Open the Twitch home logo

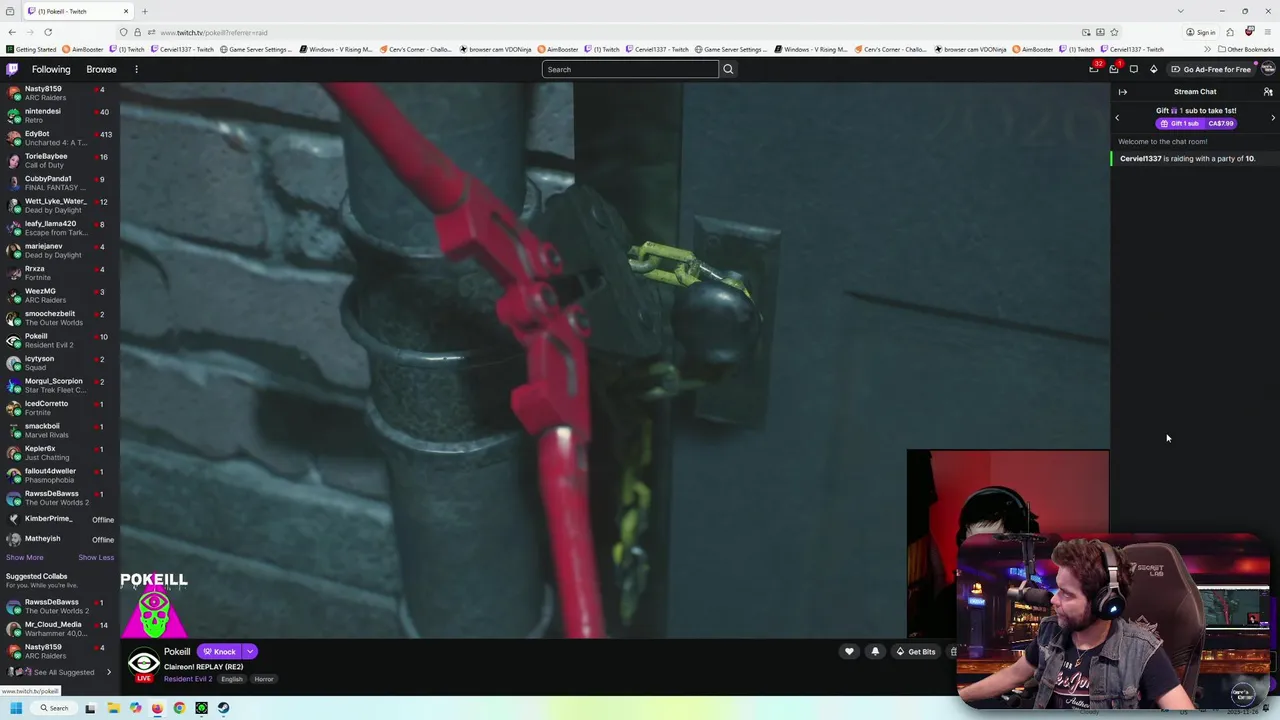[x=12, y=69]
